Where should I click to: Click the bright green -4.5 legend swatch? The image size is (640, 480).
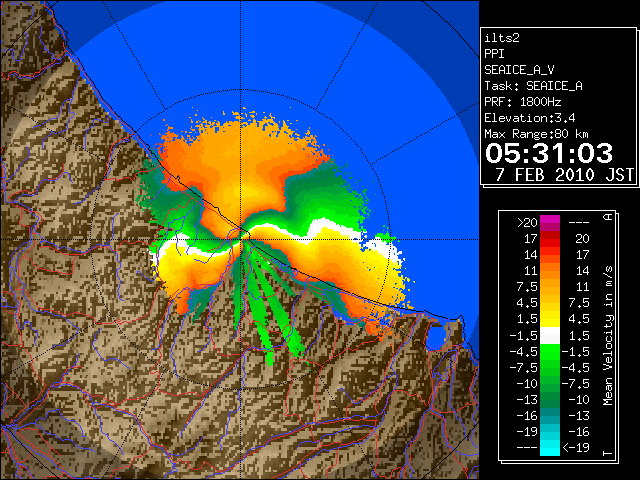(550, 352)
